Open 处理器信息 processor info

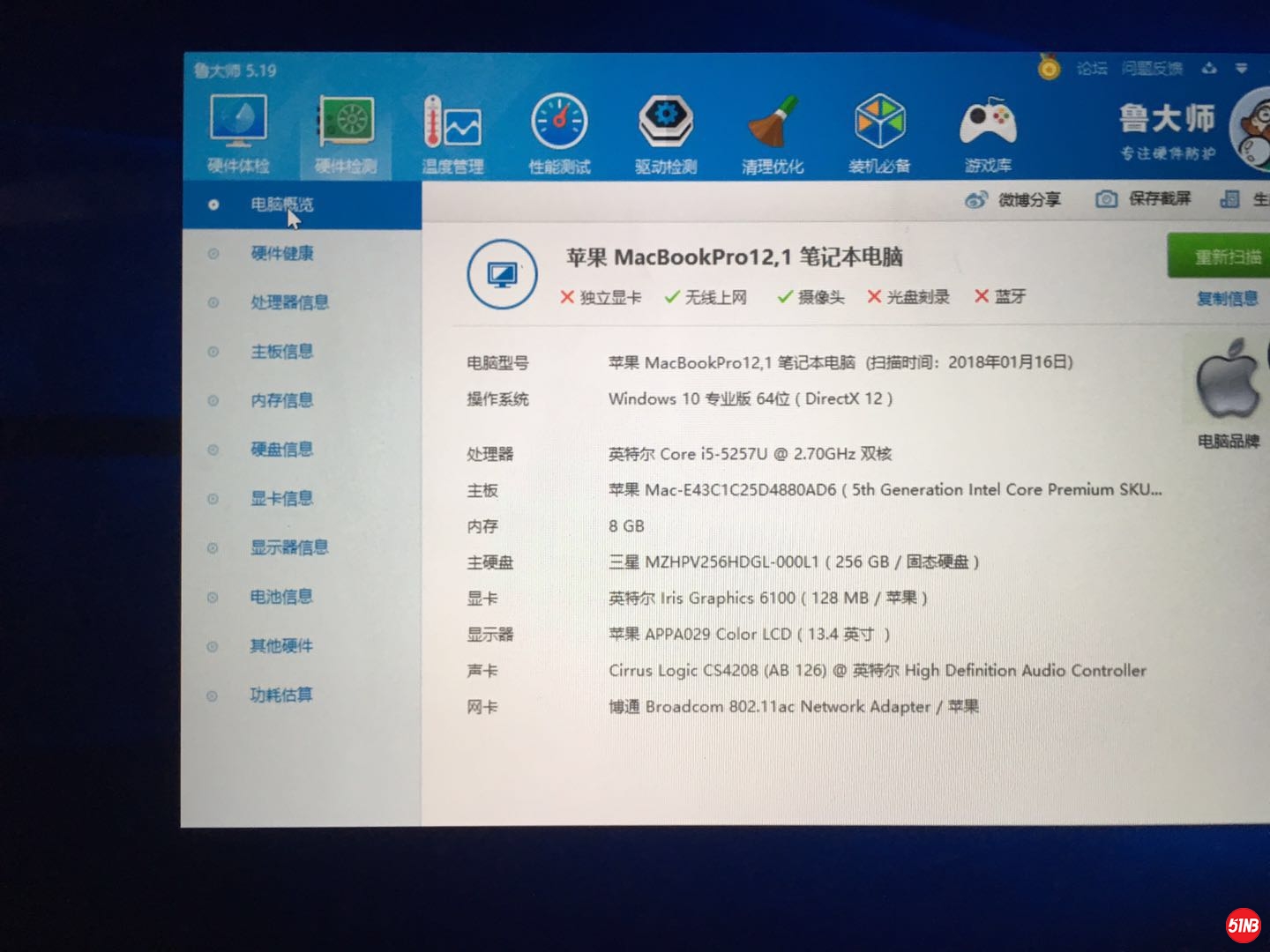tap(289, 302)
